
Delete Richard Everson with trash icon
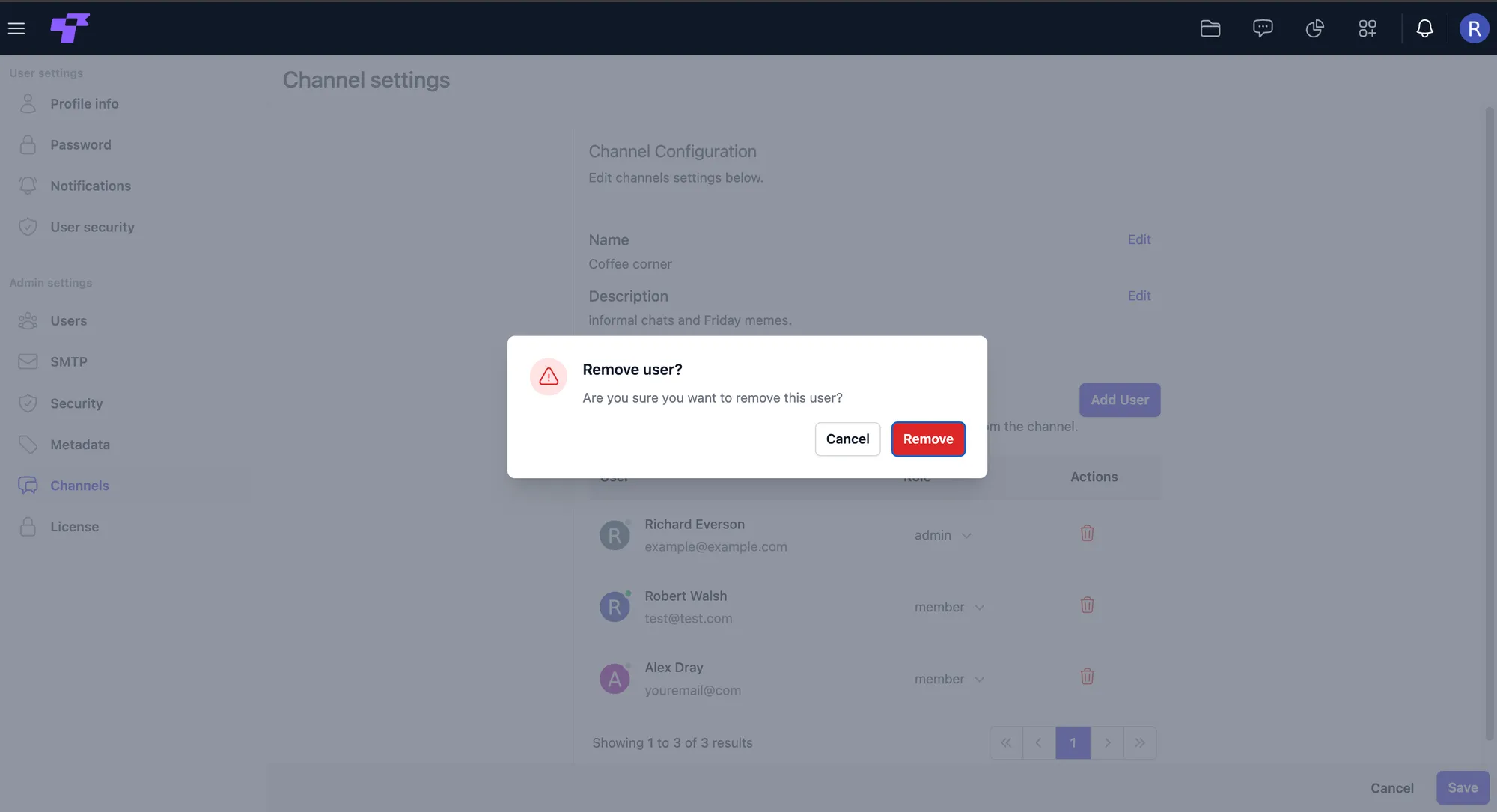tap(1088, 534)
